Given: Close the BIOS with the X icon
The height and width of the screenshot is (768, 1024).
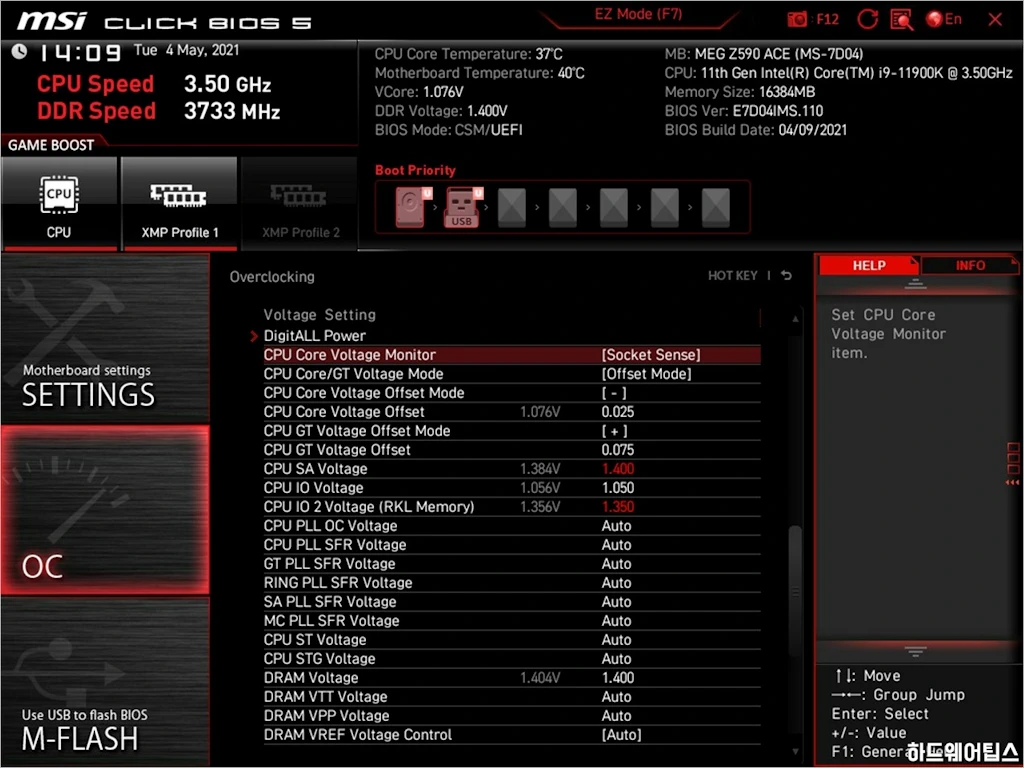Looking at the screenshot, I should 995,20.
